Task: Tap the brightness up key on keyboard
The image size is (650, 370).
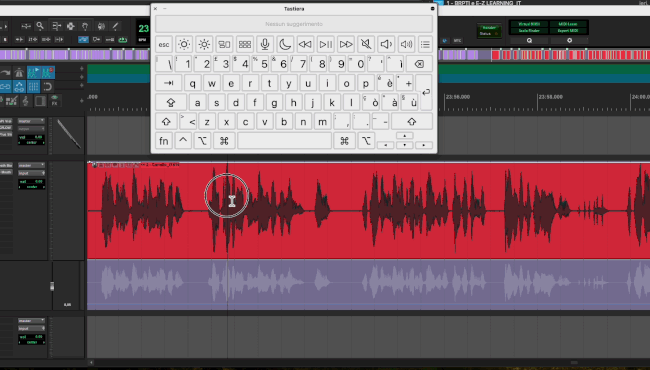Action: [204, 44]
